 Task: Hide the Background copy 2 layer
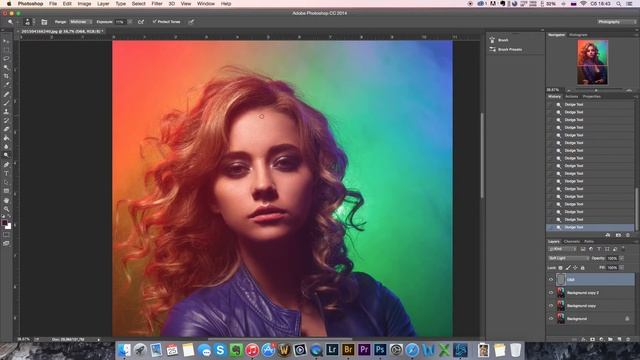[x=551, y=293]
